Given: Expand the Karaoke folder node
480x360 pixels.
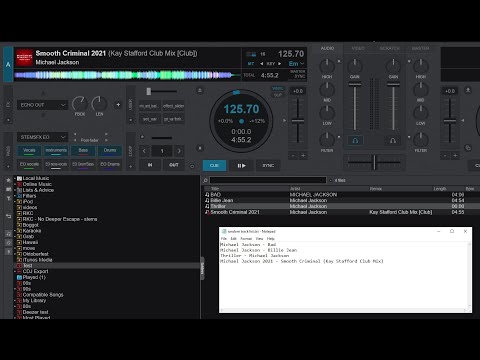Looking at the screenshot, I should (15, 231).
